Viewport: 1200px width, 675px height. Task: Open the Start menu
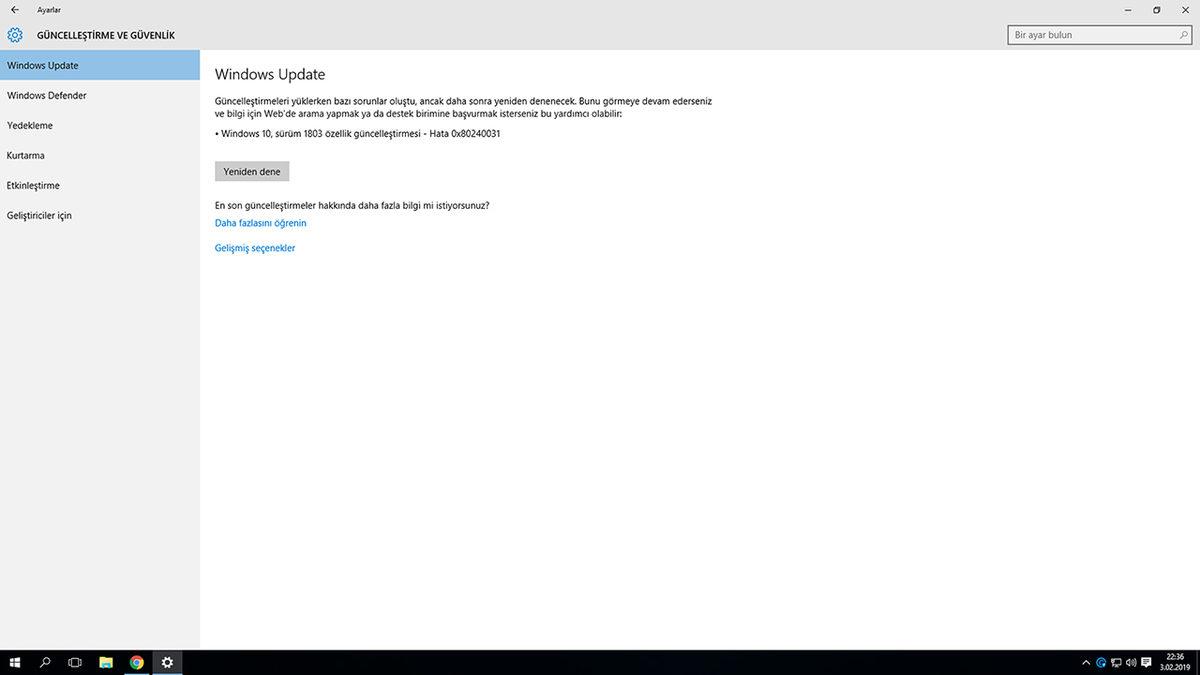[14, 662]
